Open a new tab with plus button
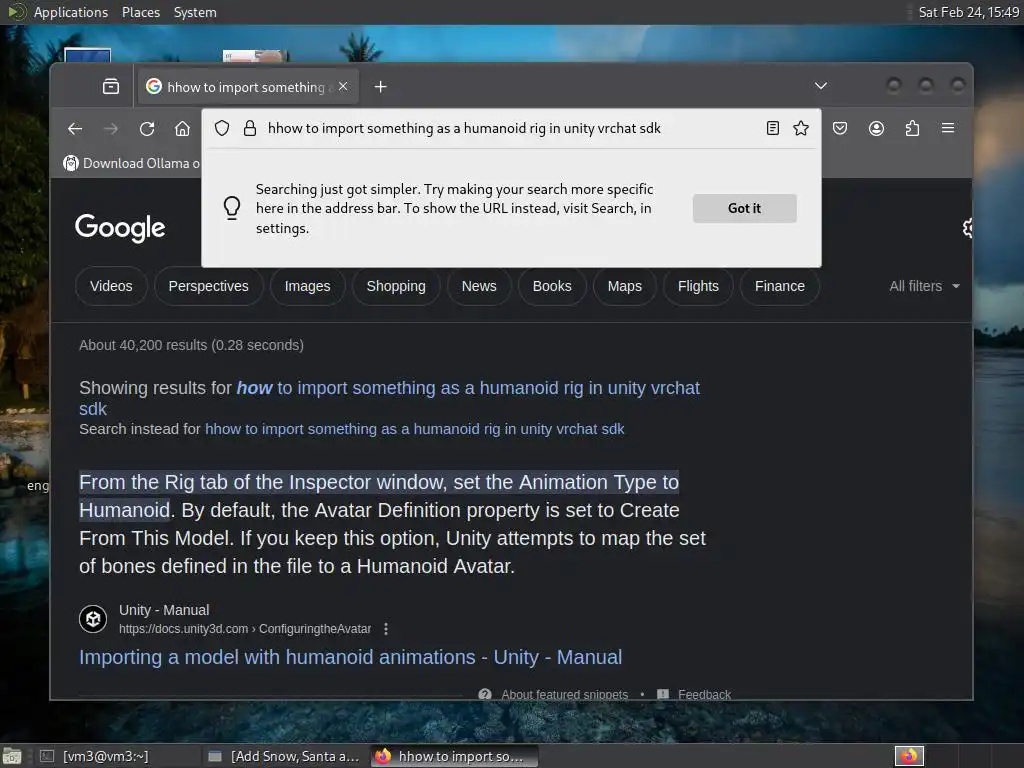1024x768 pixels. point(380,87)
